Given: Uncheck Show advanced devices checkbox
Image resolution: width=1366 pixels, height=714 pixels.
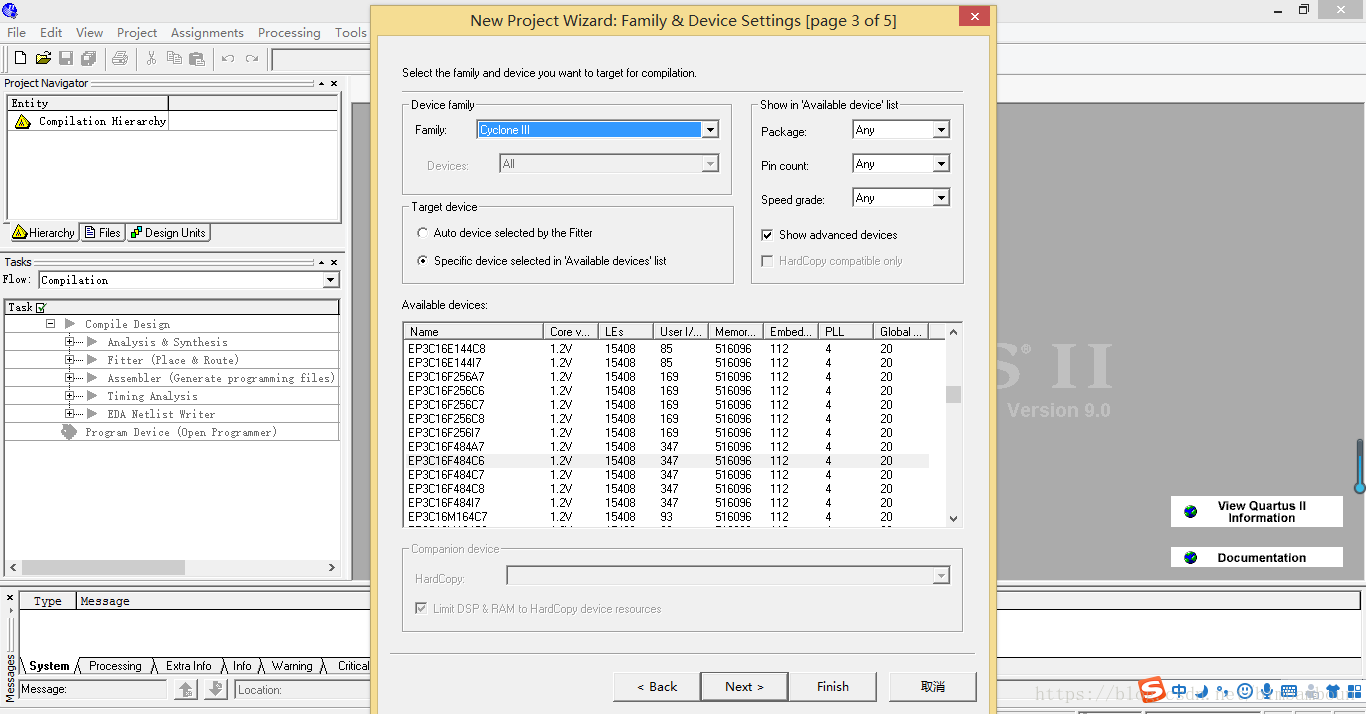Looking at the screenshot, I should click(767, 235).
